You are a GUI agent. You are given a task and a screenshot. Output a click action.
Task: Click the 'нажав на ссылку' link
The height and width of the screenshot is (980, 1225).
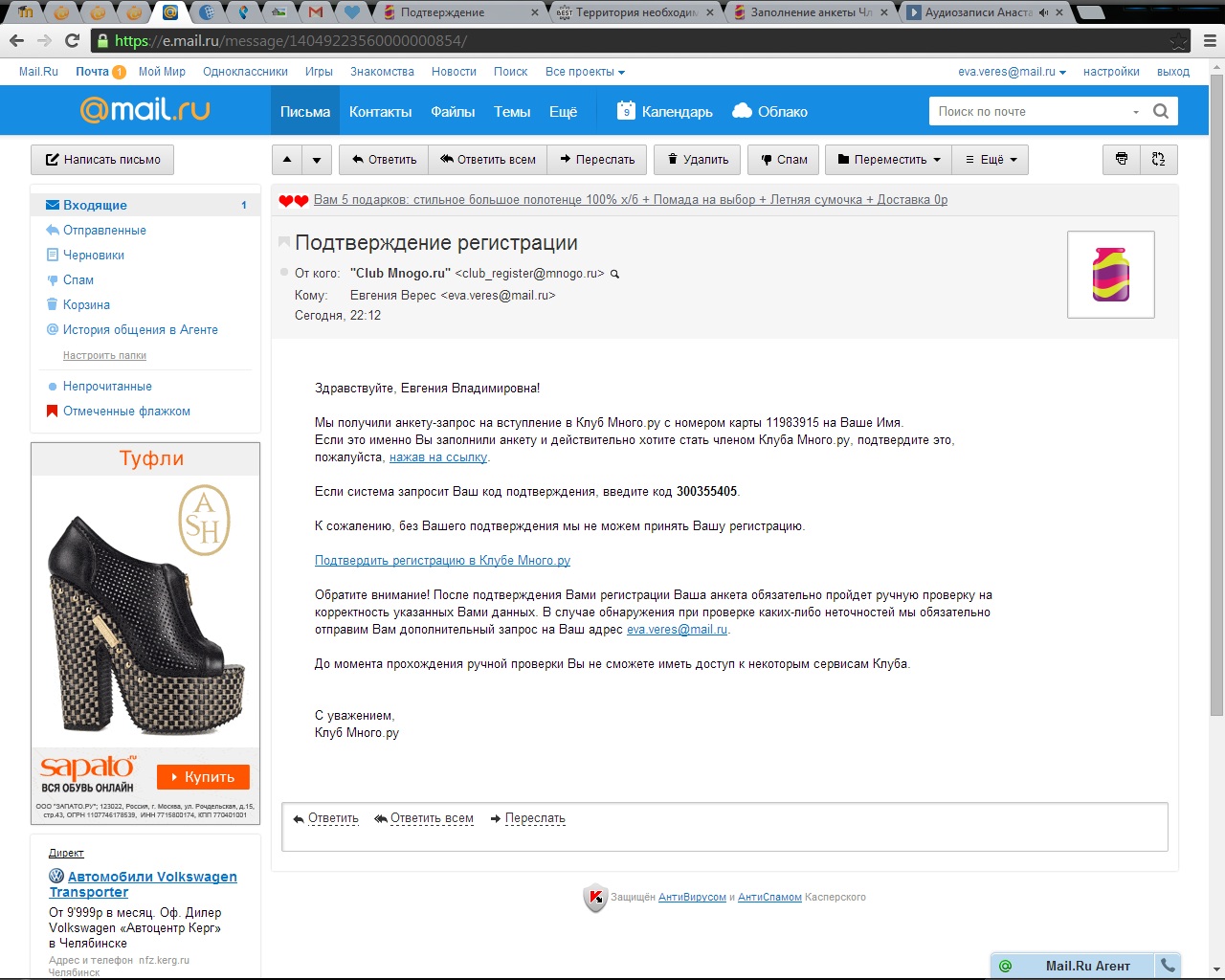tap(438, 457)
